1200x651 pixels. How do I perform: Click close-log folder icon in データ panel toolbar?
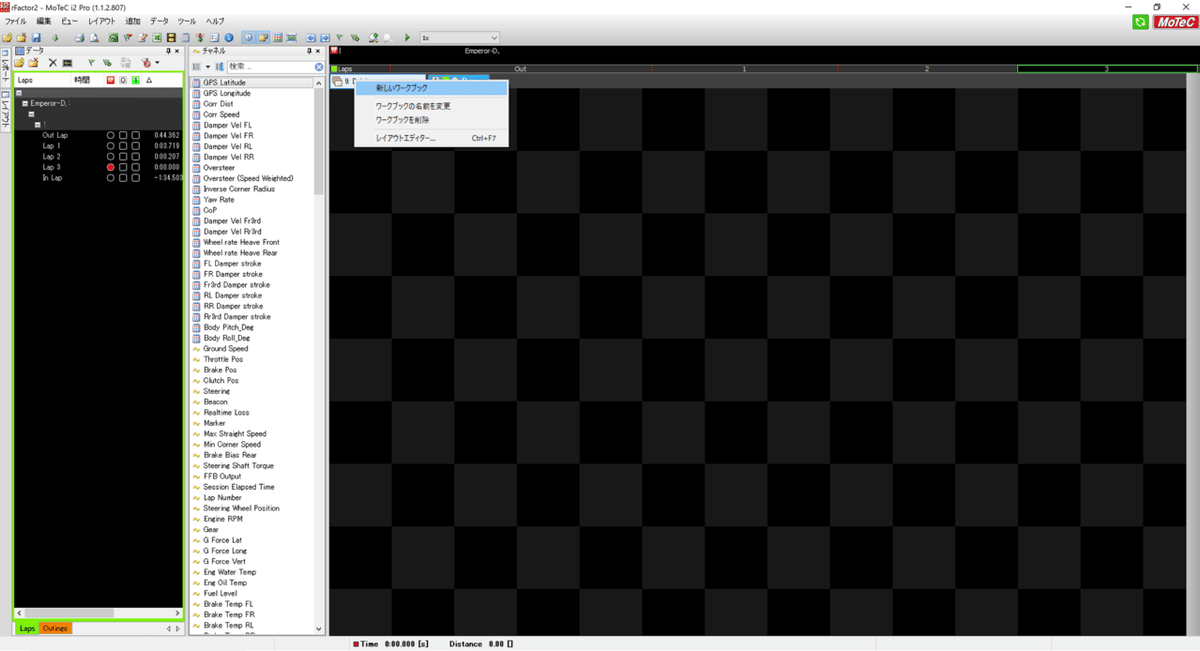point(33,62)
